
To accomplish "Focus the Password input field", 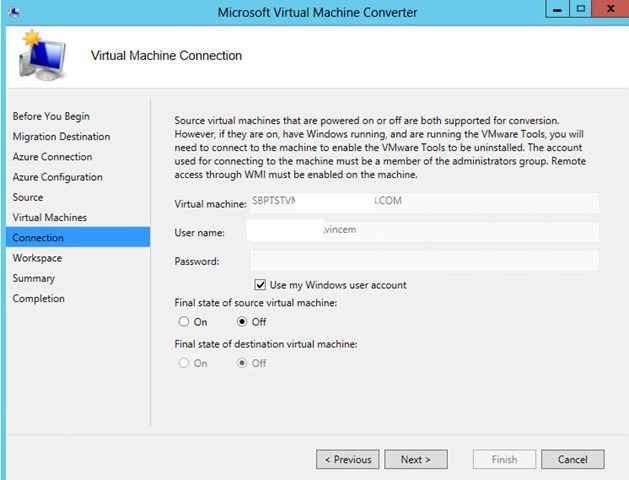I will tap(425, 261).
